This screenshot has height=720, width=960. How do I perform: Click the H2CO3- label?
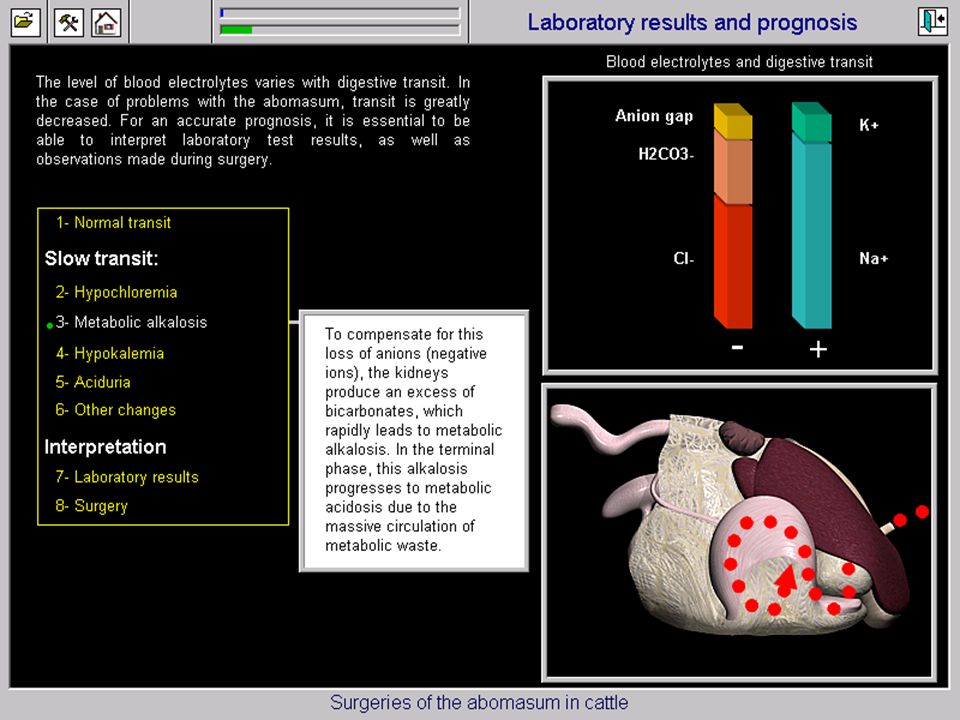click(x=666, y=154)
